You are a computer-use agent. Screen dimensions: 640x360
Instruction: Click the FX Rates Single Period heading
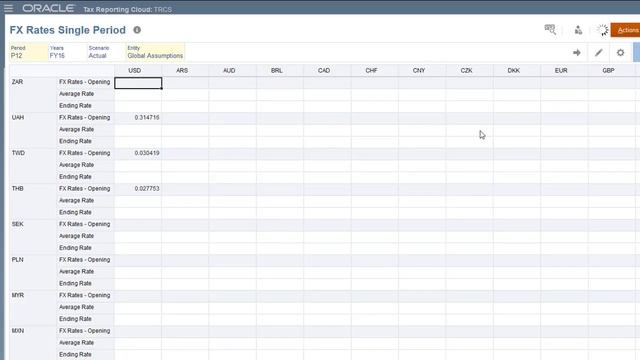coord(68,30)
